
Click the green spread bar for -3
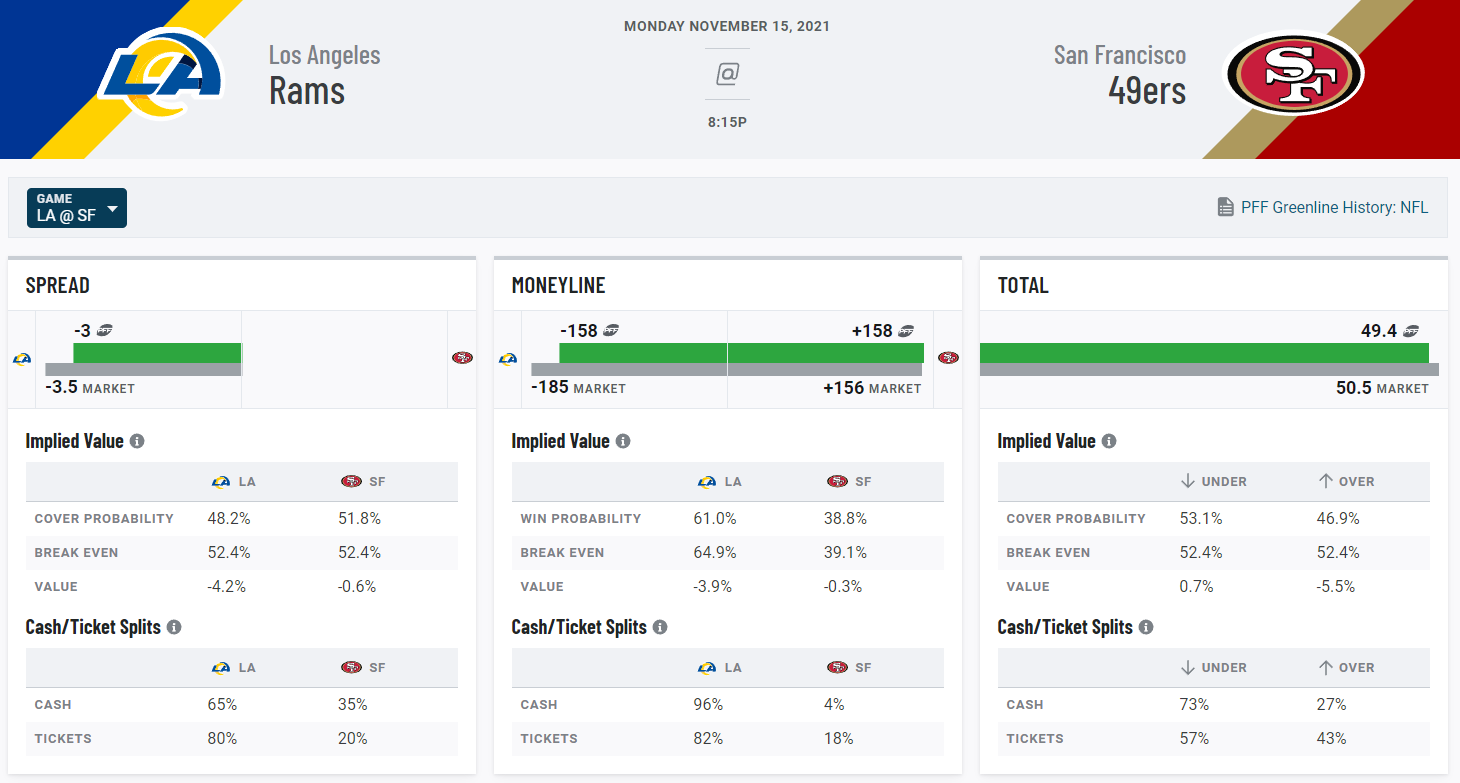[x=157, y=353]
